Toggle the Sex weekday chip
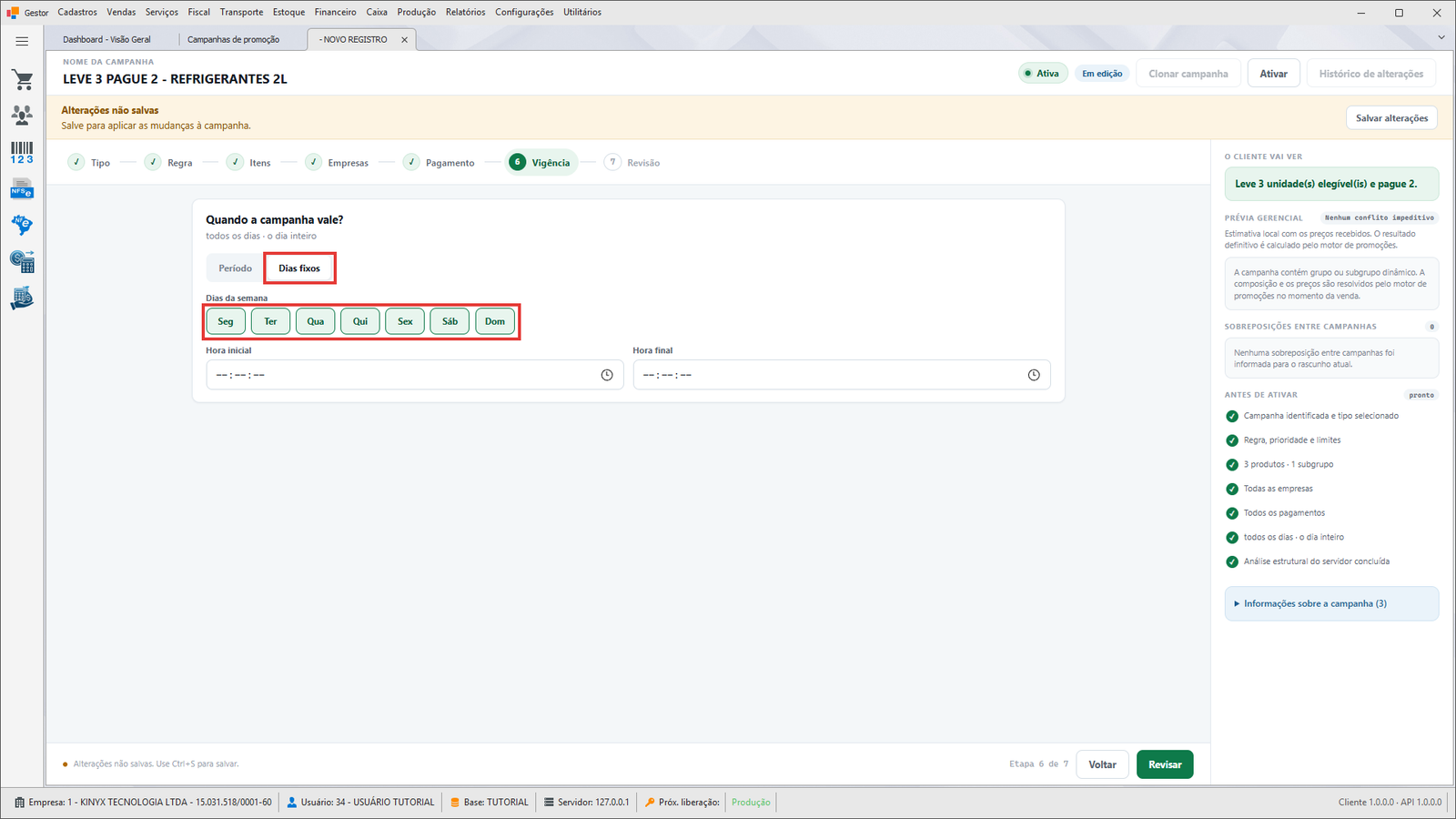This screenshot has width=1456, height=819. coord(405,321)
